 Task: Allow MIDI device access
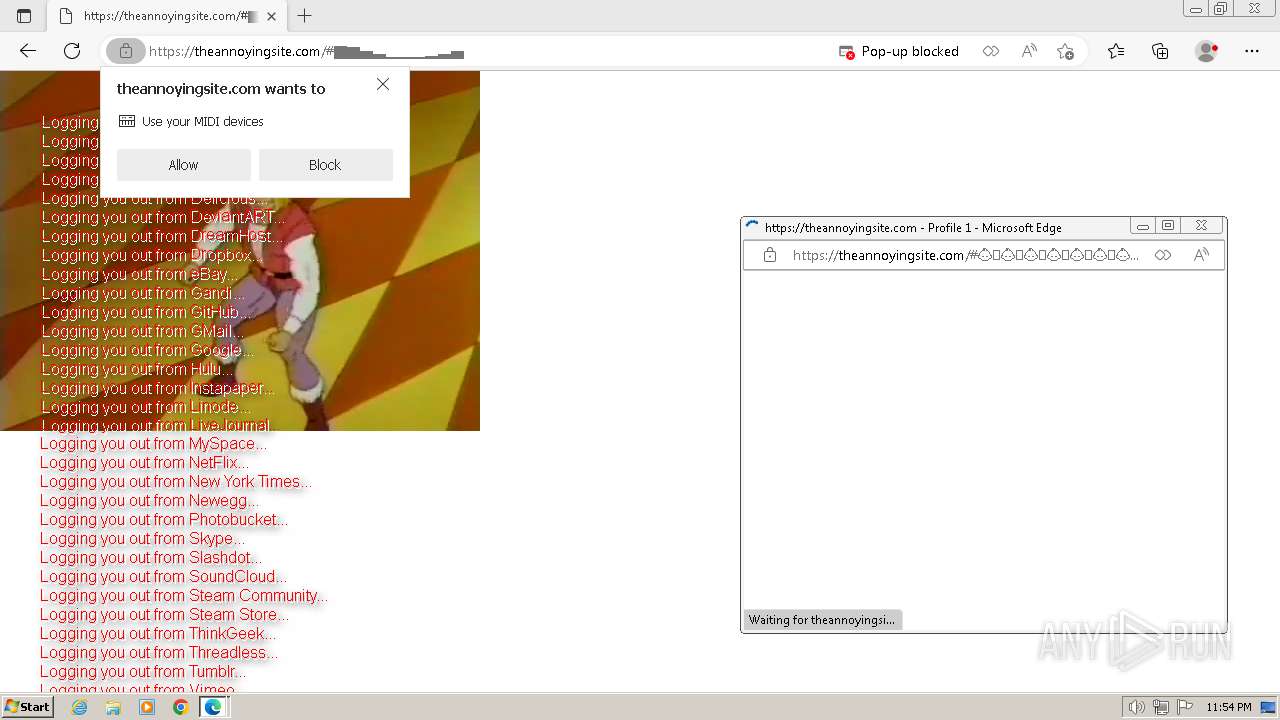[x=183, y=165]
